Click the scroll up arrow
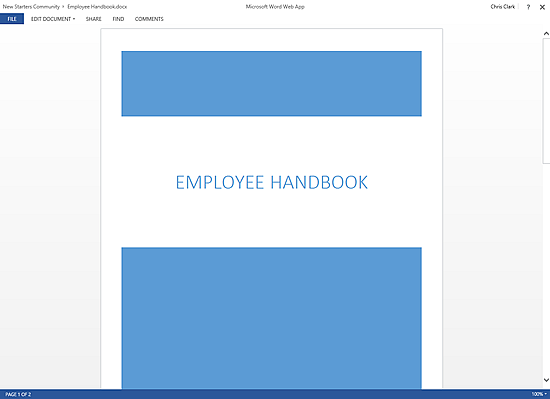 tap(546, 34)
